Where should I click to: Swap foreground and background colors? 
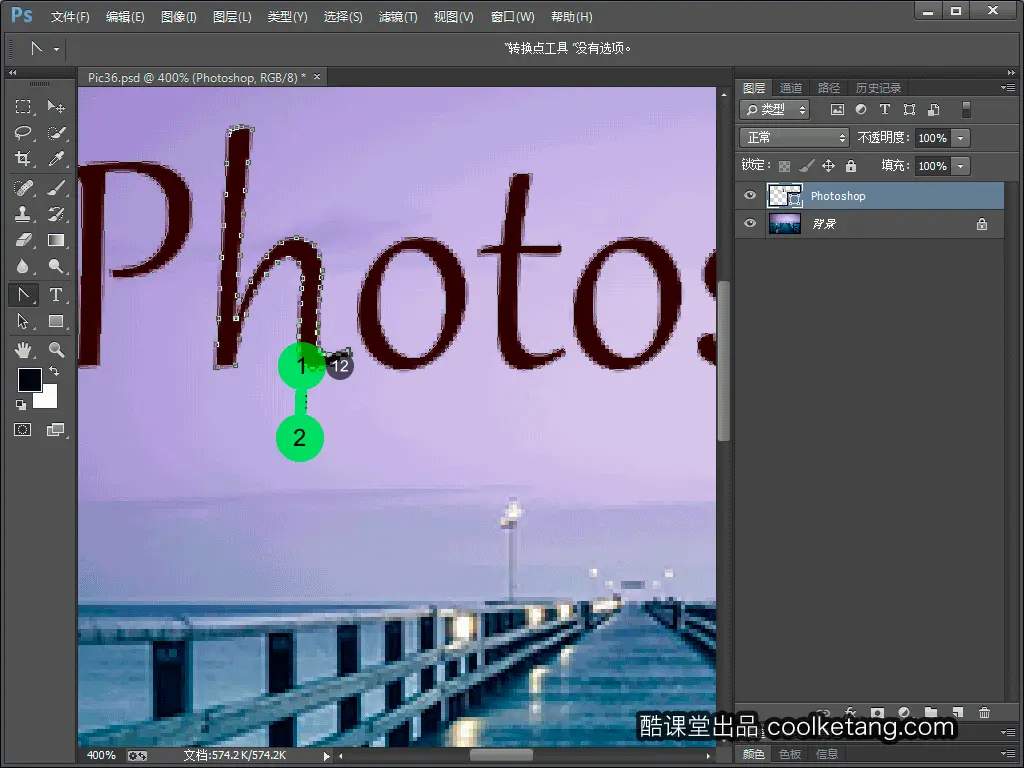tap(54, 371)
